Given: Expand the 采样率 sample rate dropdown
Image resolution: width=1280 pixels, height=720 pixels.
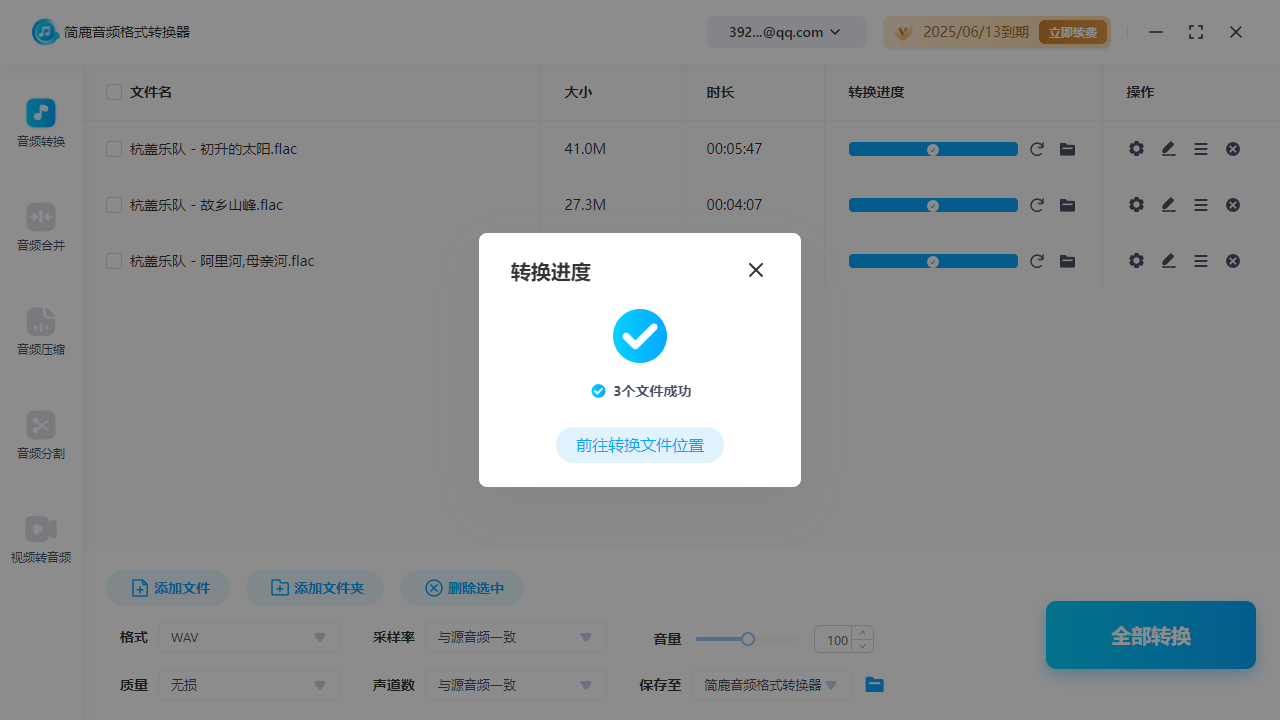Looking at the screenshot, I should (515, 637).
